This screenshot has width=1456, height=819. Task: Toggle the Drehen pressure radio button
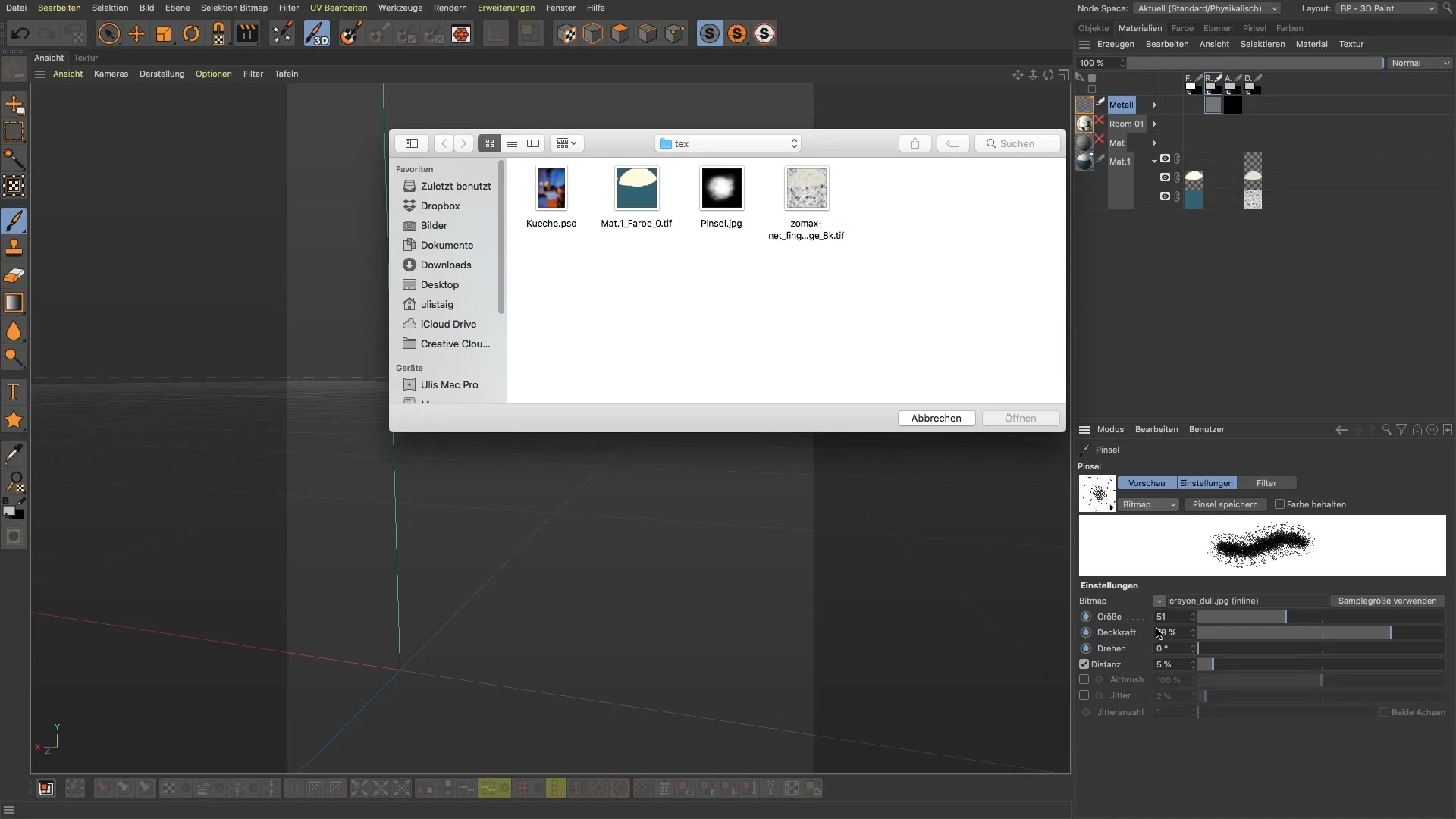click(1086, 648)
